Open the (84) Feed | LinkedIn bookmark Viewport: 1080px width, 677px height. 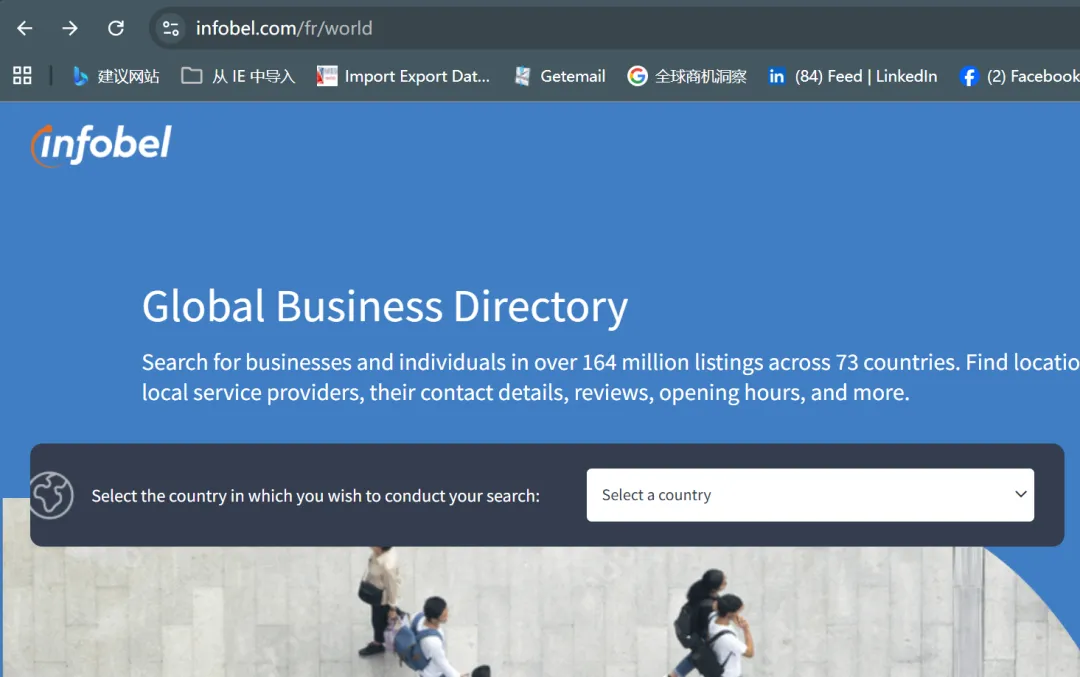[853, 76]
